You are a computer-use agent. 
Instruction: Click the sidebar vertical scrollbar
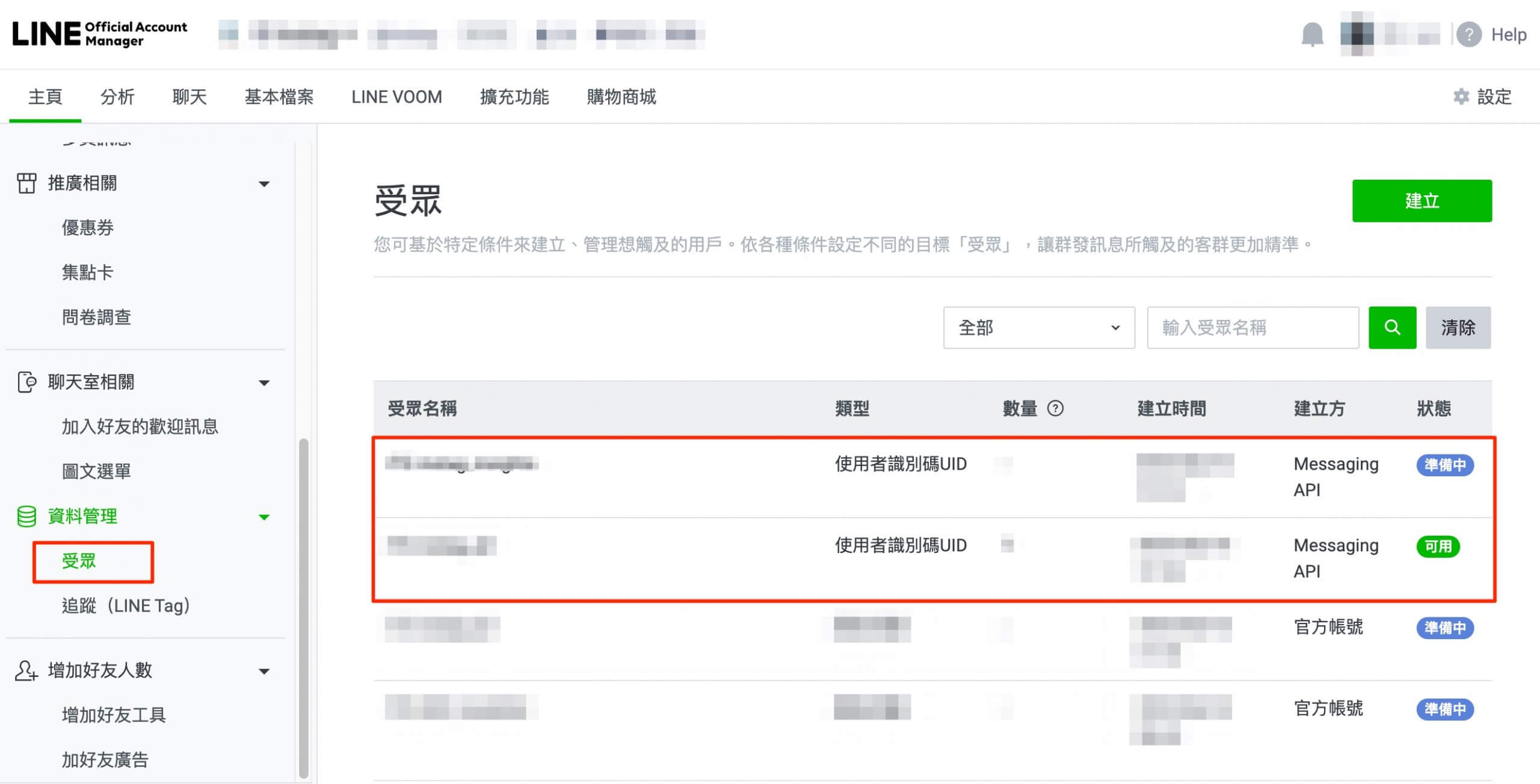pos(304,608)
